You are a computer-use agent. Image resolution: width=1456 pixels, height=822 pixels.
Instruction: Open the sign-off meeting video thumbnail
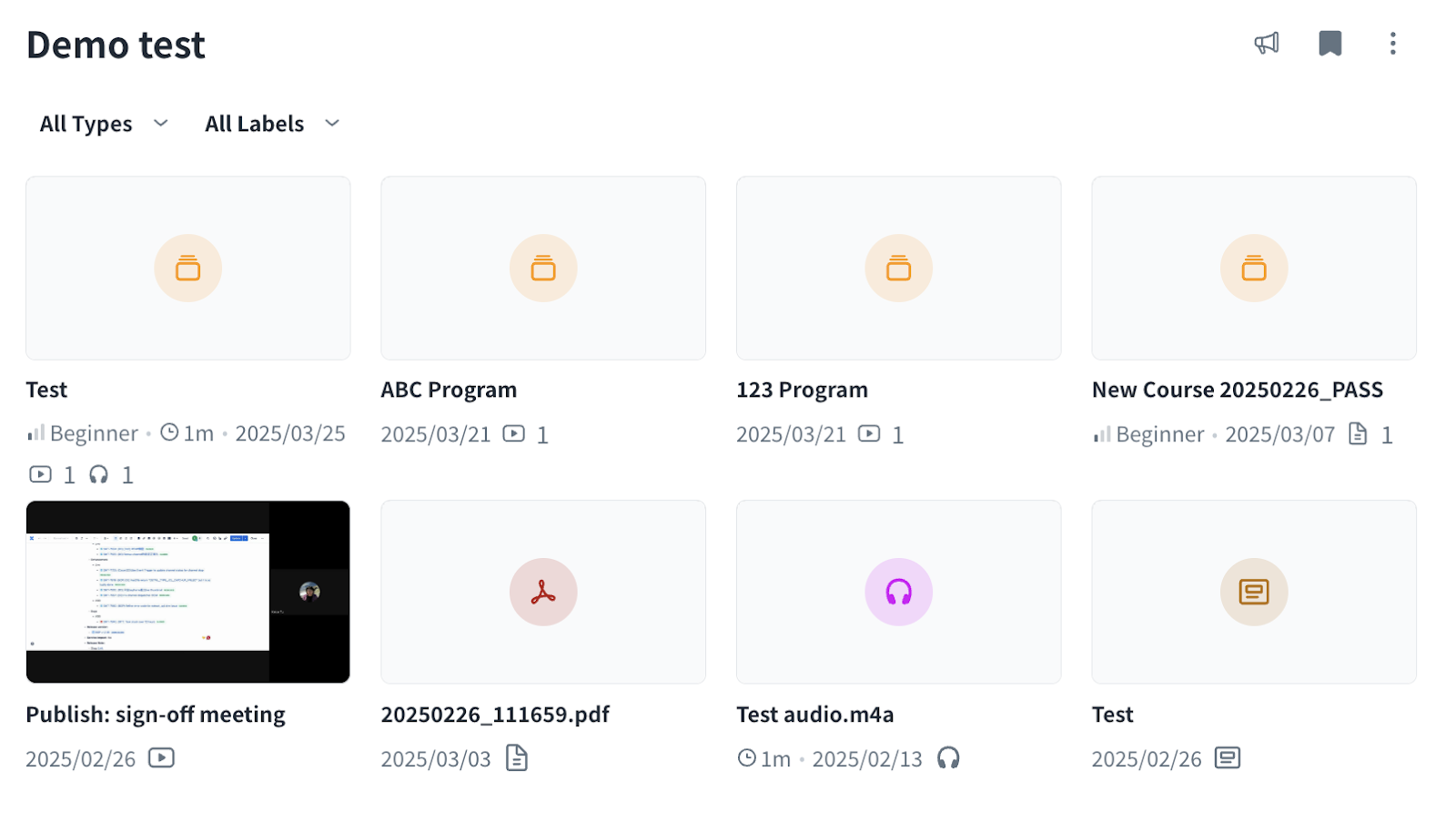click(x=188, y=592)
